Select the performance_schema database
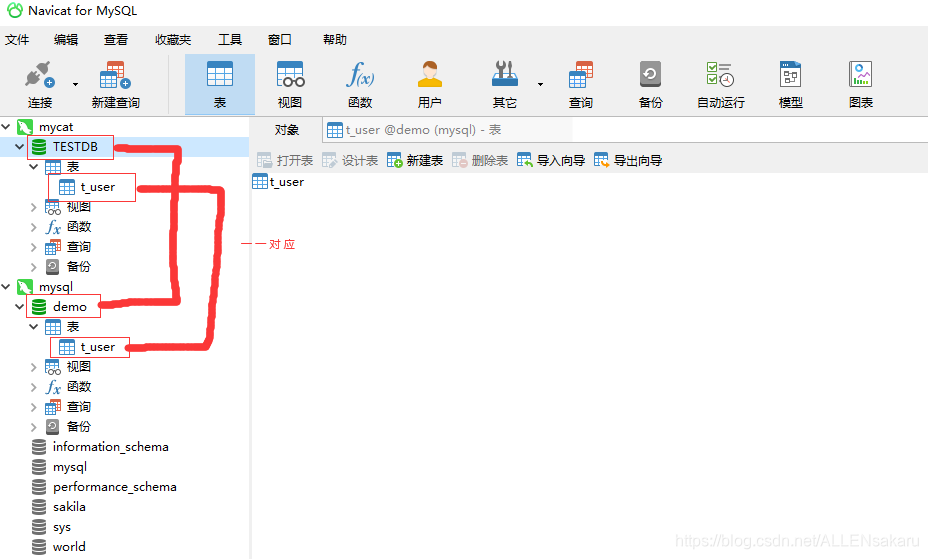The height and width of the screenshot is (559, 928). pos(115,487)
